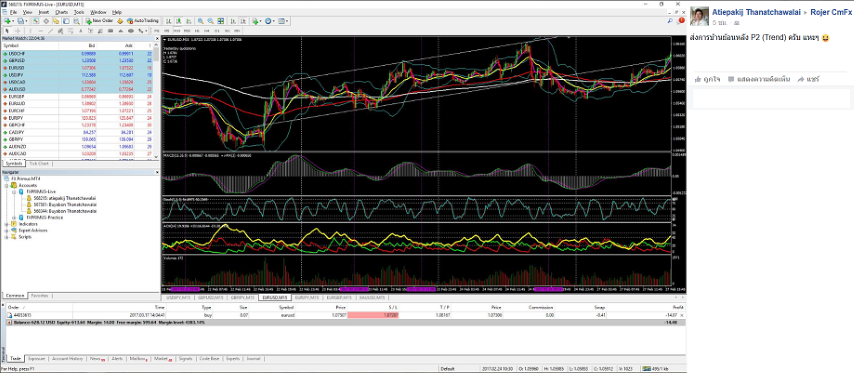Image resolution: width=854 pixels, height=373 pixels.
Task: Select the zoom in magnifier icon
Action: tap(200, 21)
